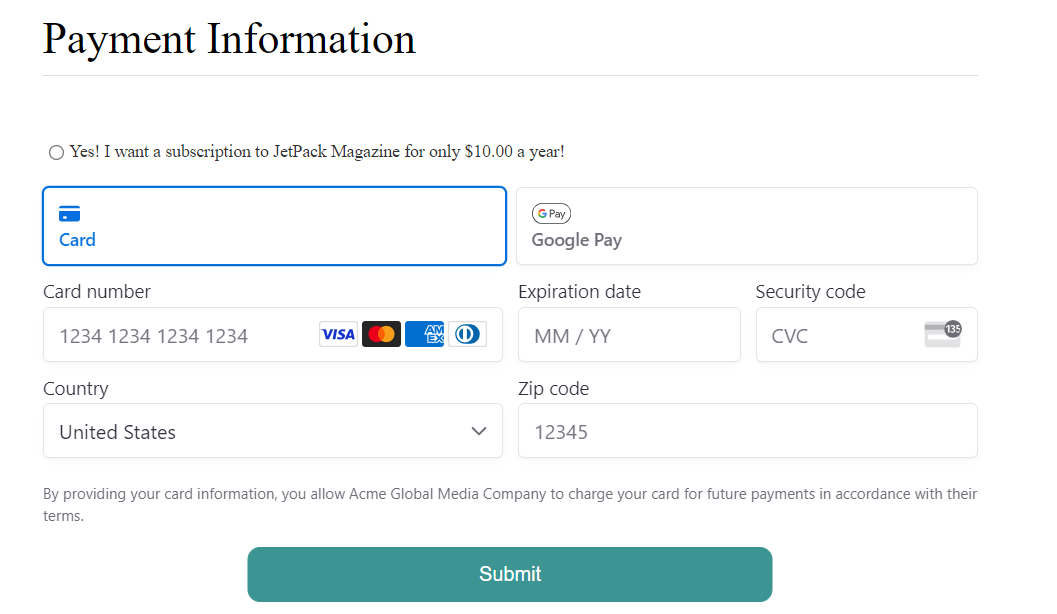1057x614 pixels.
Task: Click the American Express logo
Action: [x=425, y=334]
